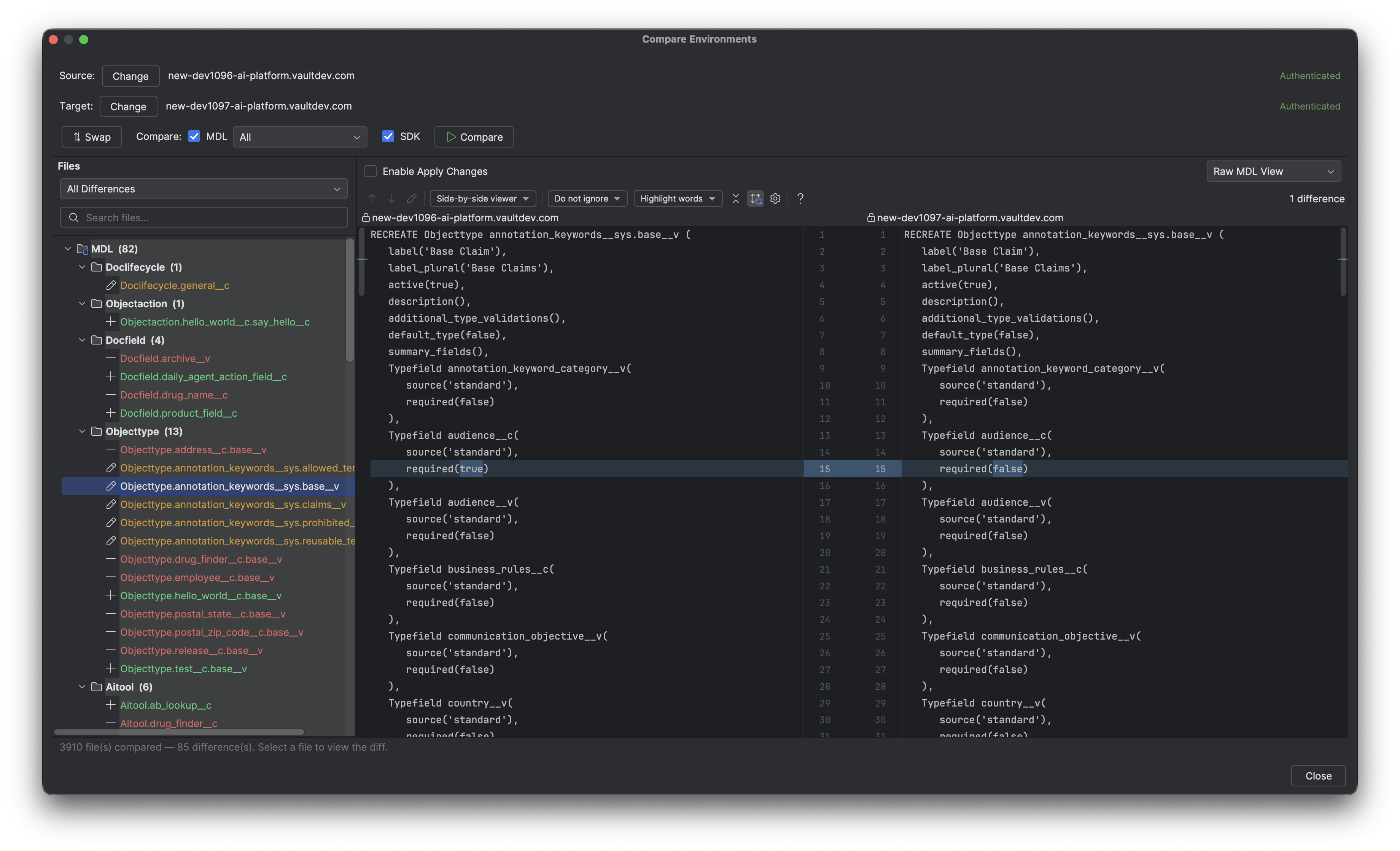The width and height of the screenshot is (1400, 851).
Task: Click the Search files input field
Action: point(204,218)
